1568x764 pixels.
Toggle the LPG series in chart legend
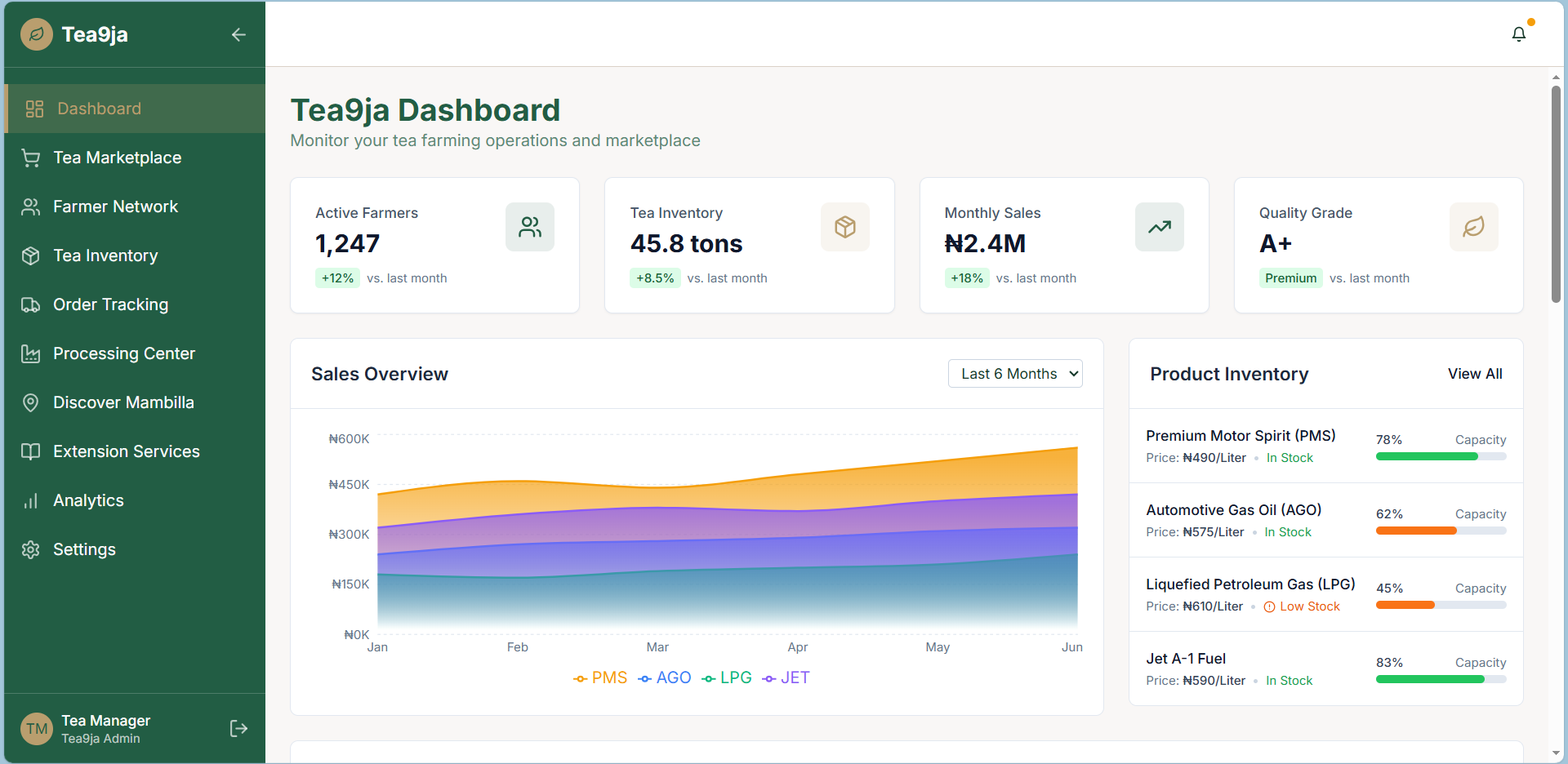[x=727, y=677]
